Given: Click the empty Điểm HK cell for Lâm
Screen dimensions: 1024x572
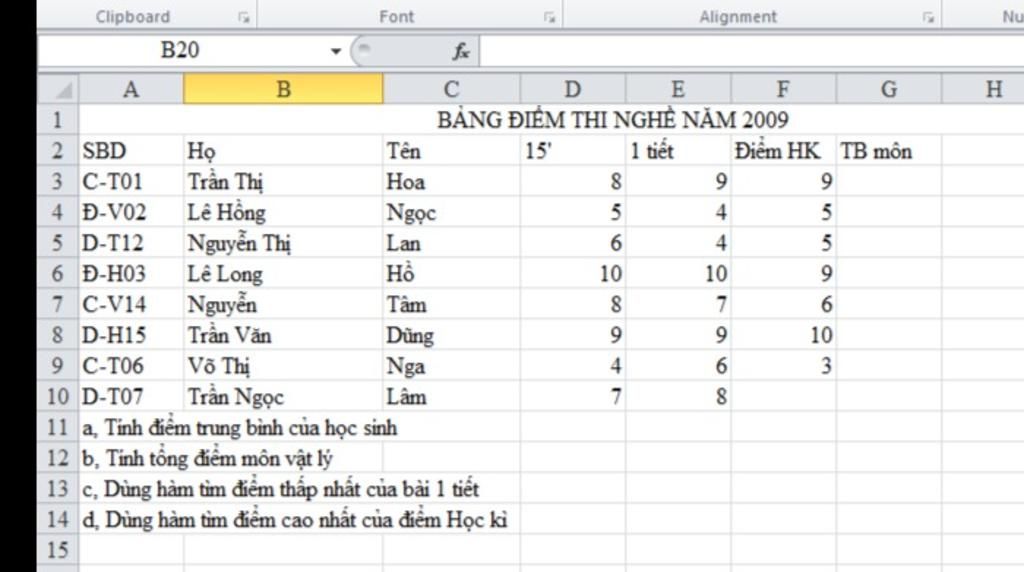Looking at the screenshot, I should tap(783, 396).
